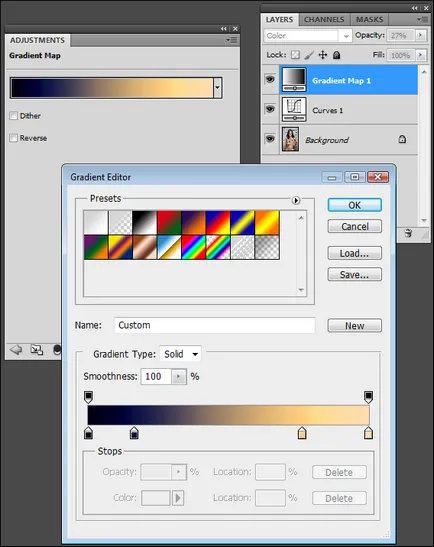Click the return to adjustment list arrow
The image size is (434, 547).
(x=16, y=349)
